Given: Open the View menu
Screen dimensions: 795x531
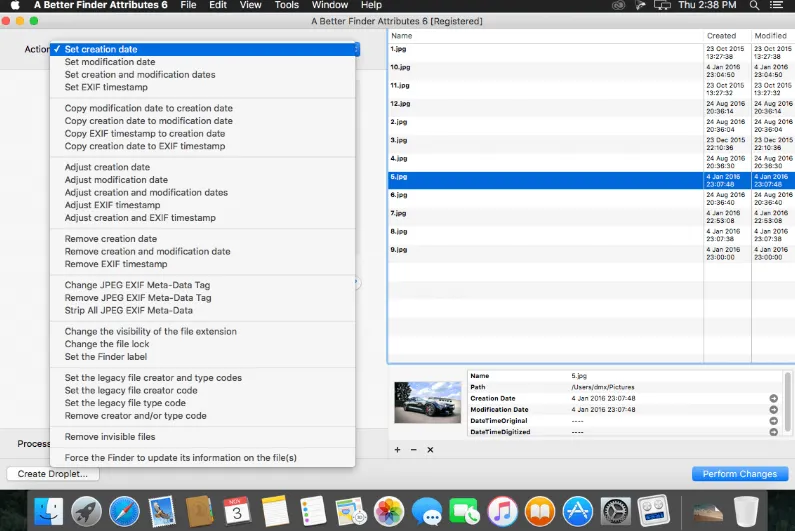Looking at the screenshot, I should point(250,6).
